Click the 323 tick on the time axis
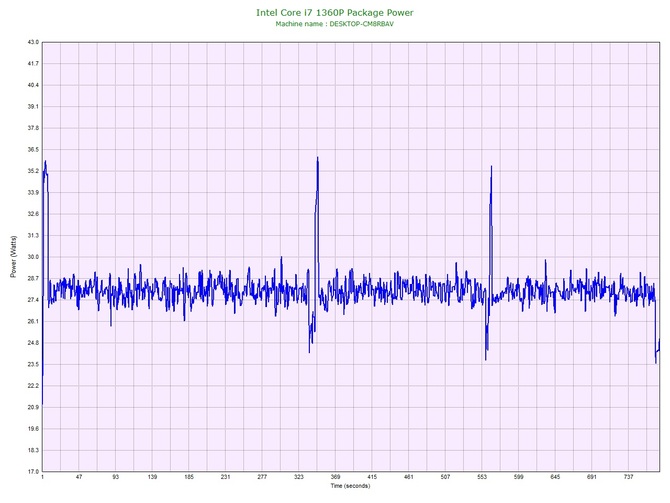This screenshot has width=670, height=503. (299, 477)
